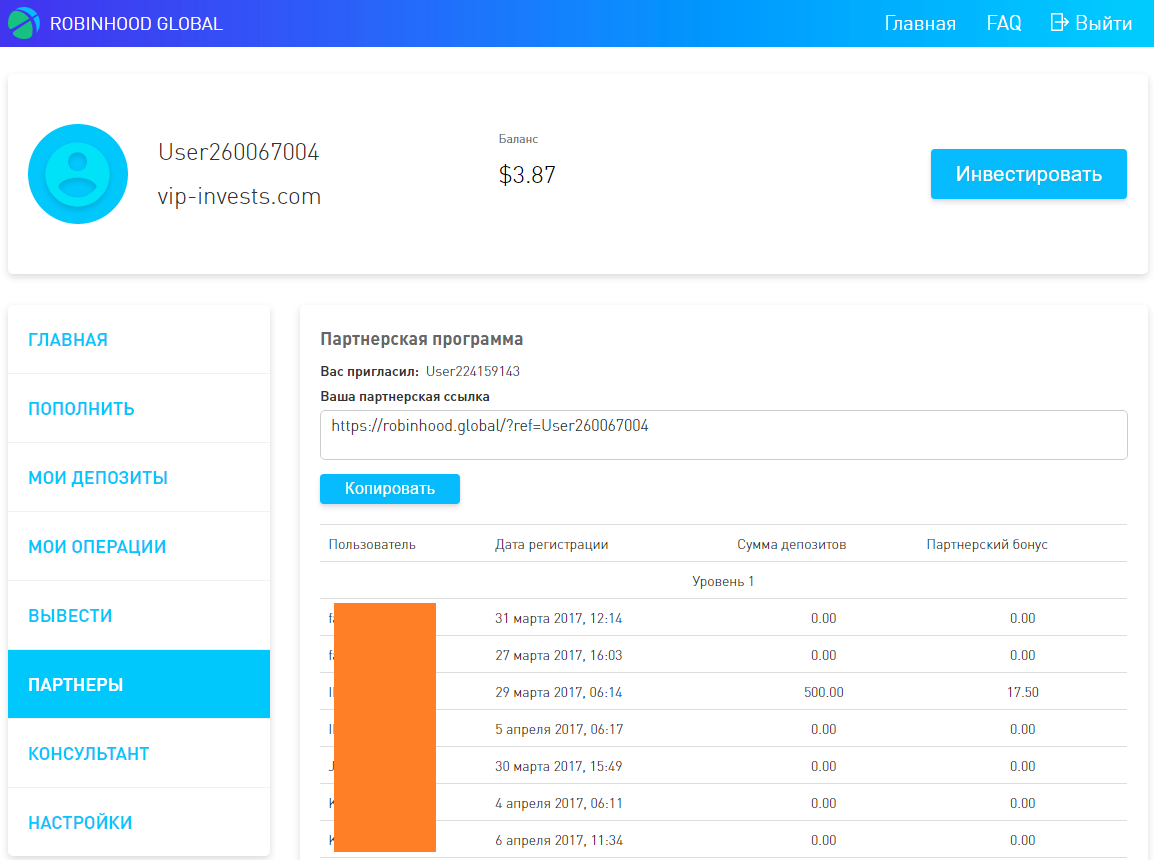Select Главная in the sidebar menu
1154x860 pixels.
(x=68, y=340)
